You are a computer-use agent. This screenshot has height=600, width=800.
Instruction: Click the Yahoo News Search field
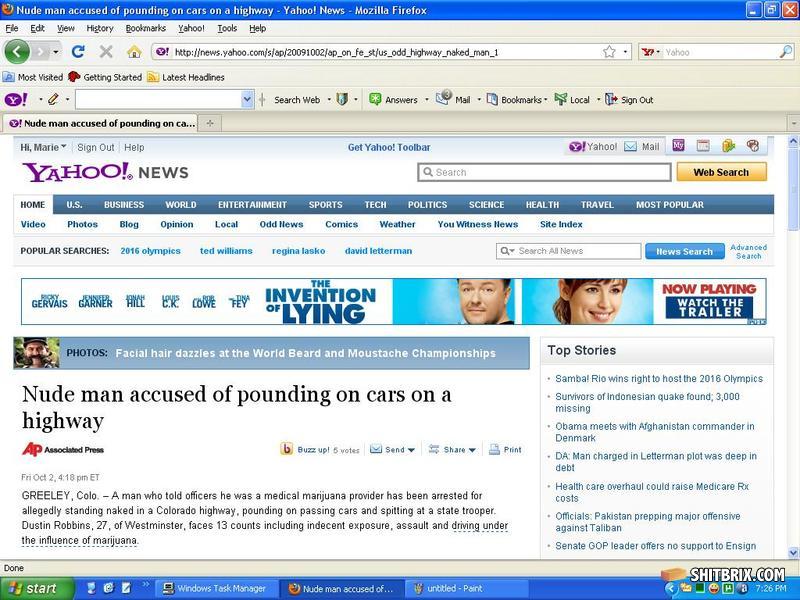(544, 172)
